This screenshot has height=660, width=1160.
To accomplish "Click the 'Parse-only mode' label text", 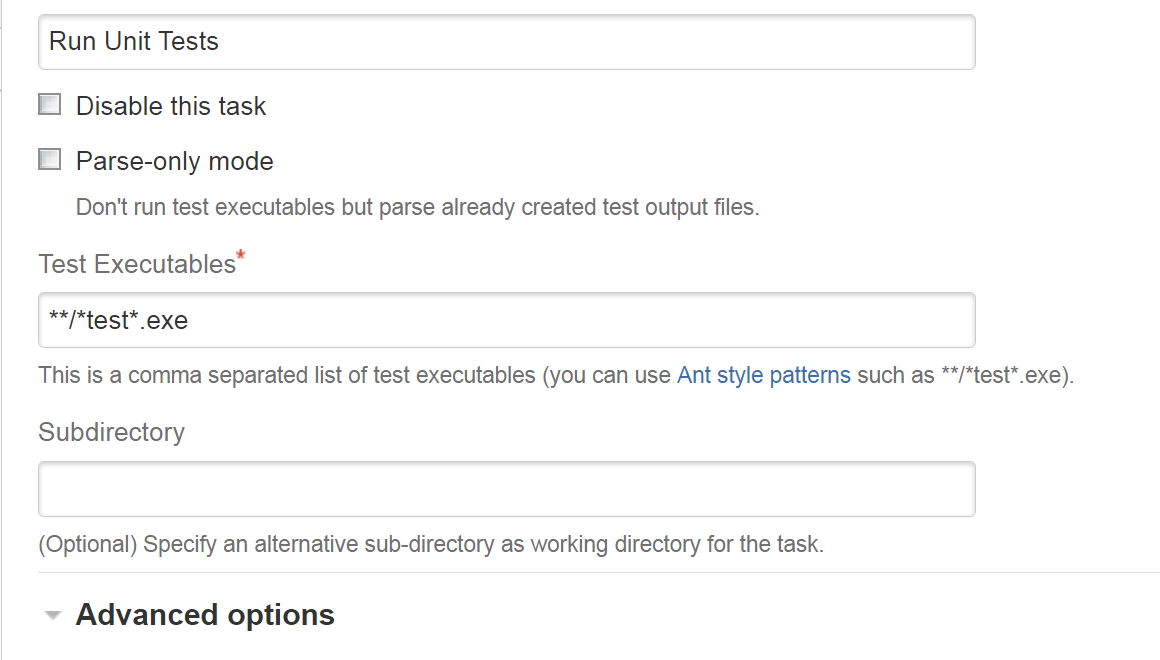I will point(174,161).
